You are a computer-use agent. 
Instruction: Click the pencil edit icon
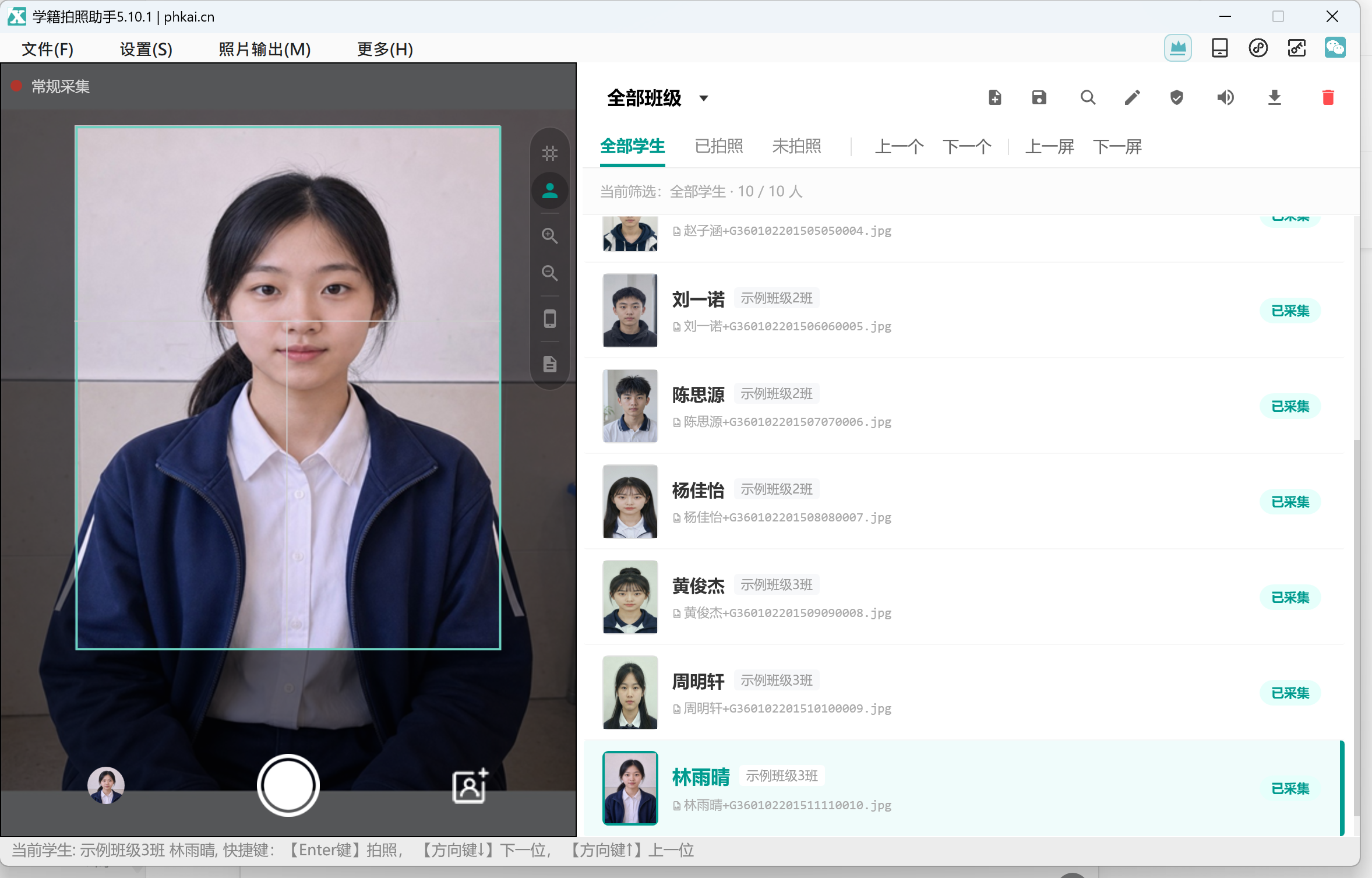[x=1132, y=97]
